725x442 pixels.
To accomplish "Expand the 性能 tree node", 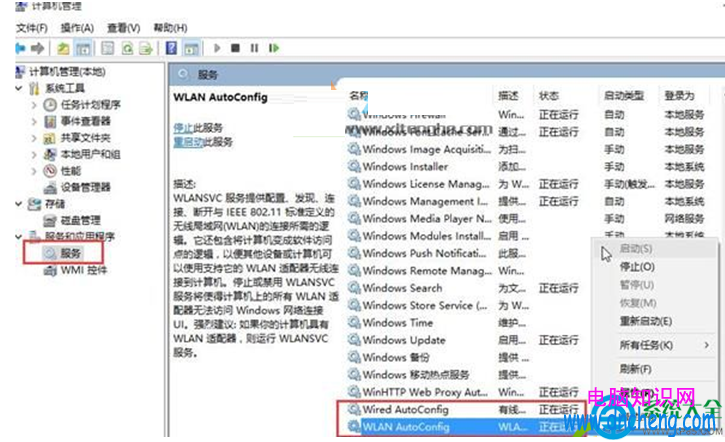I will point(34,171).
